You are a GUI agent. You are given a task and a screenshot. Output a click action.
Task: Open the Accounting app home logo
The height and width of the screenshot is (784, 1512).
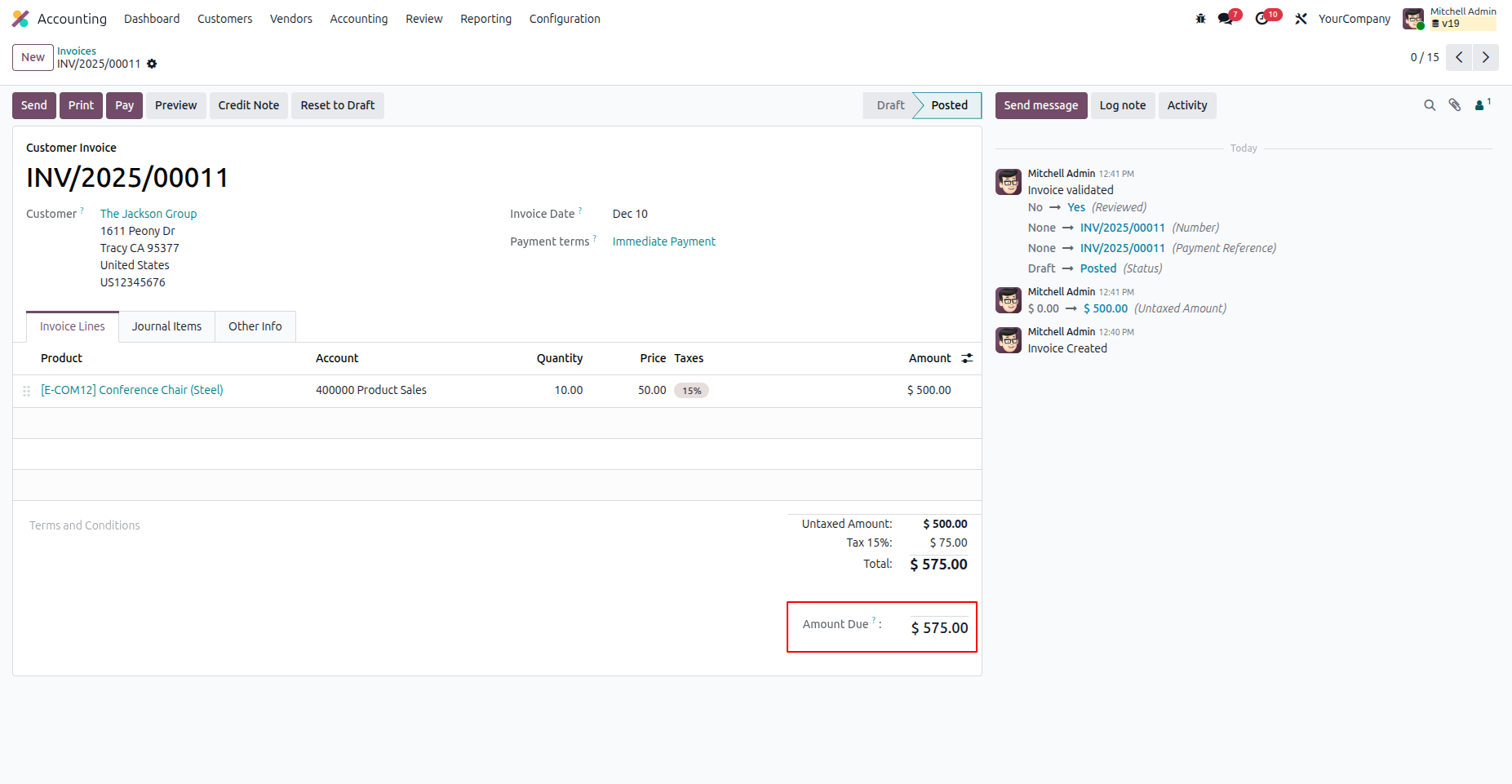[20, 19]
